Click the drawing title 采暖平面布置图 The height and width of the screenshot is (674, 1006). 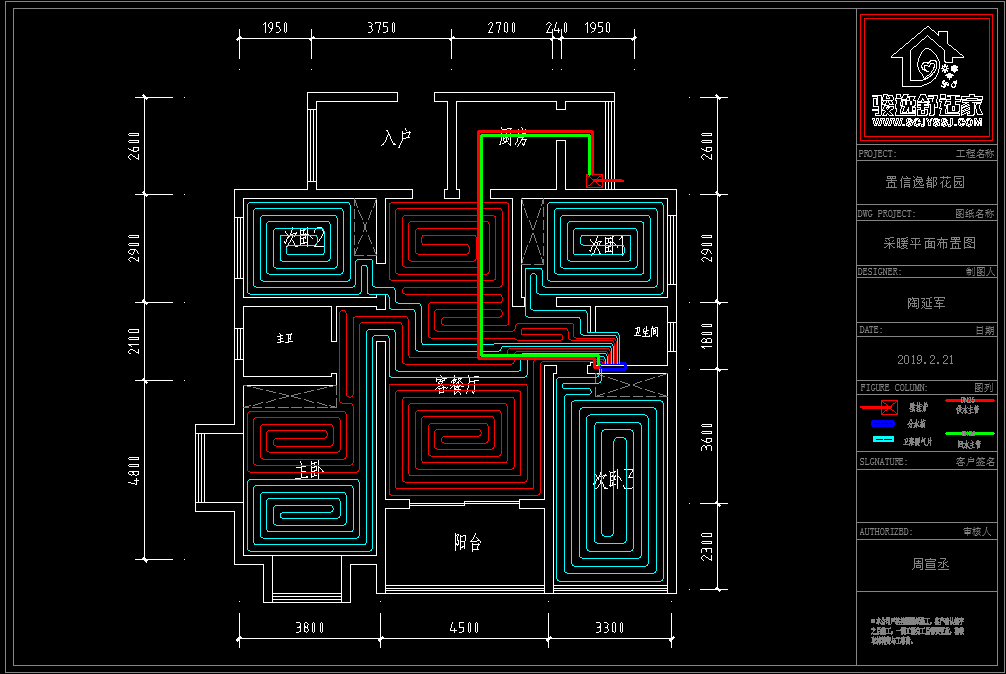(927, 243)
